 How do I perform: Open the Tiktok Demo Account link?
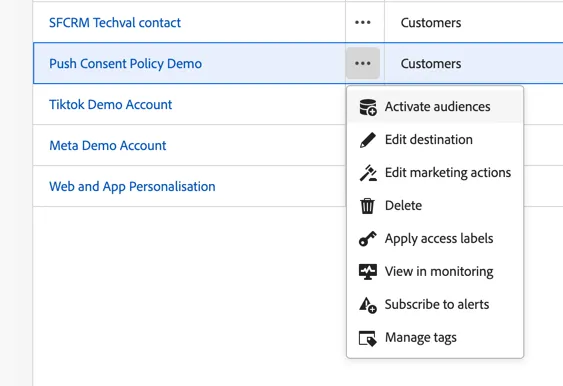(x=111, y=104)
